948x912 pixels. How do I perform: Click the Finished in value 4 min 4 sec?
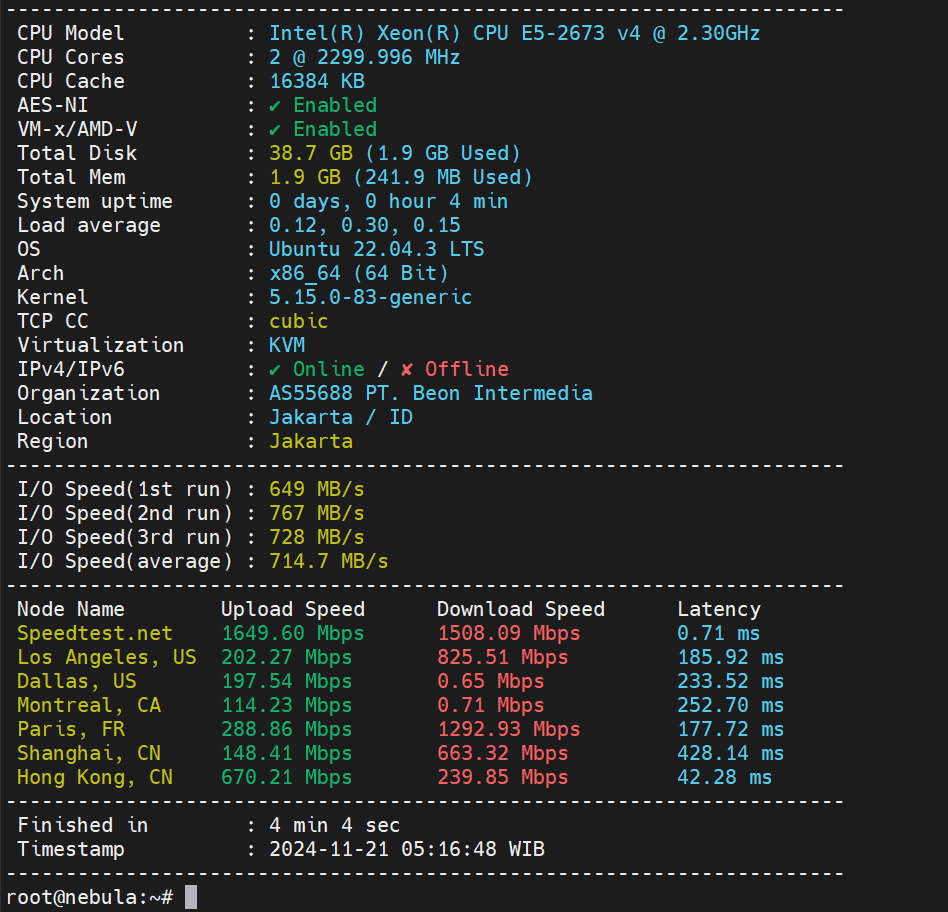point(334,826)
